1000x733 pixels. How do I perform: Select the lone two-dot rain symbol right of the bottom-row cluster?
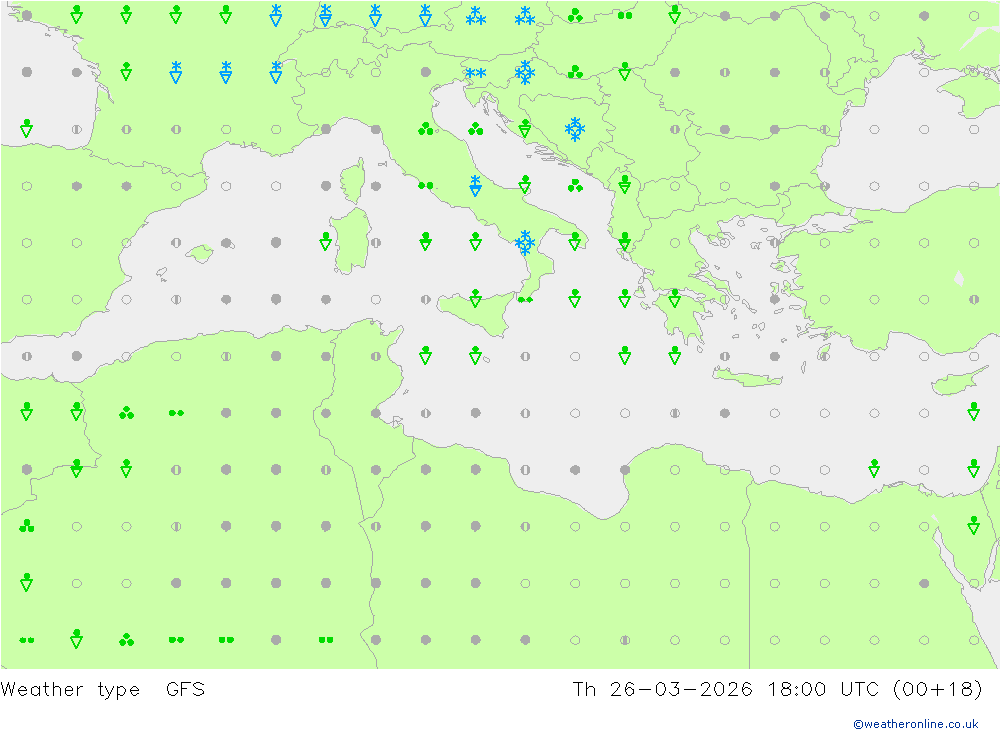325,640
